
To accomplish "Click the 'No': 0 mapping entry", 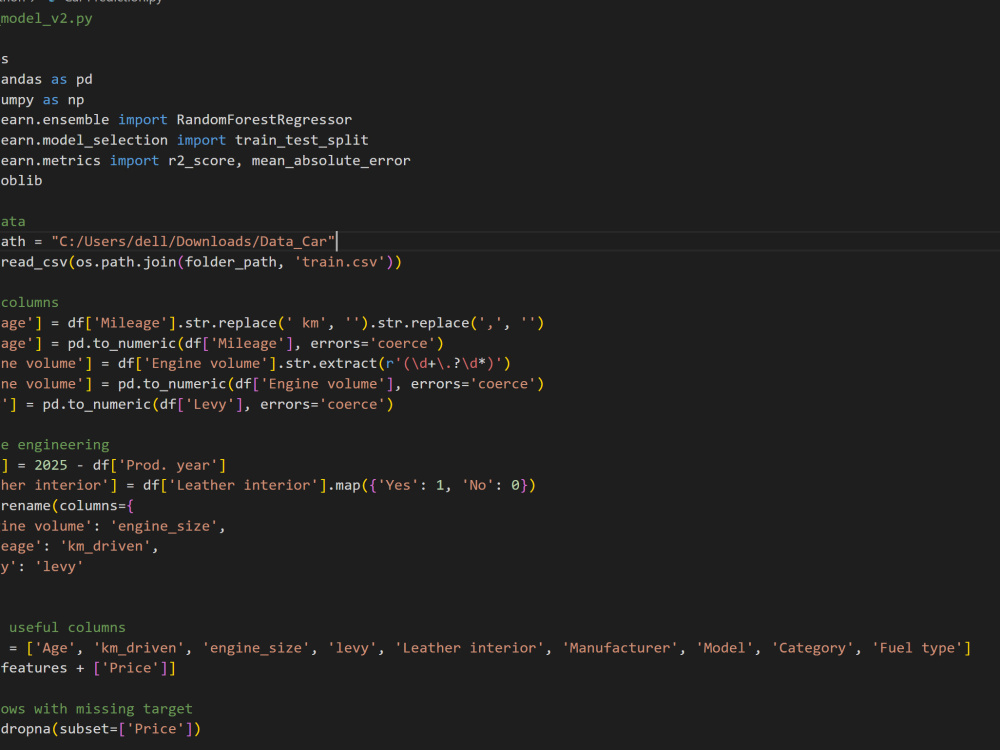I will pos(490,485).
